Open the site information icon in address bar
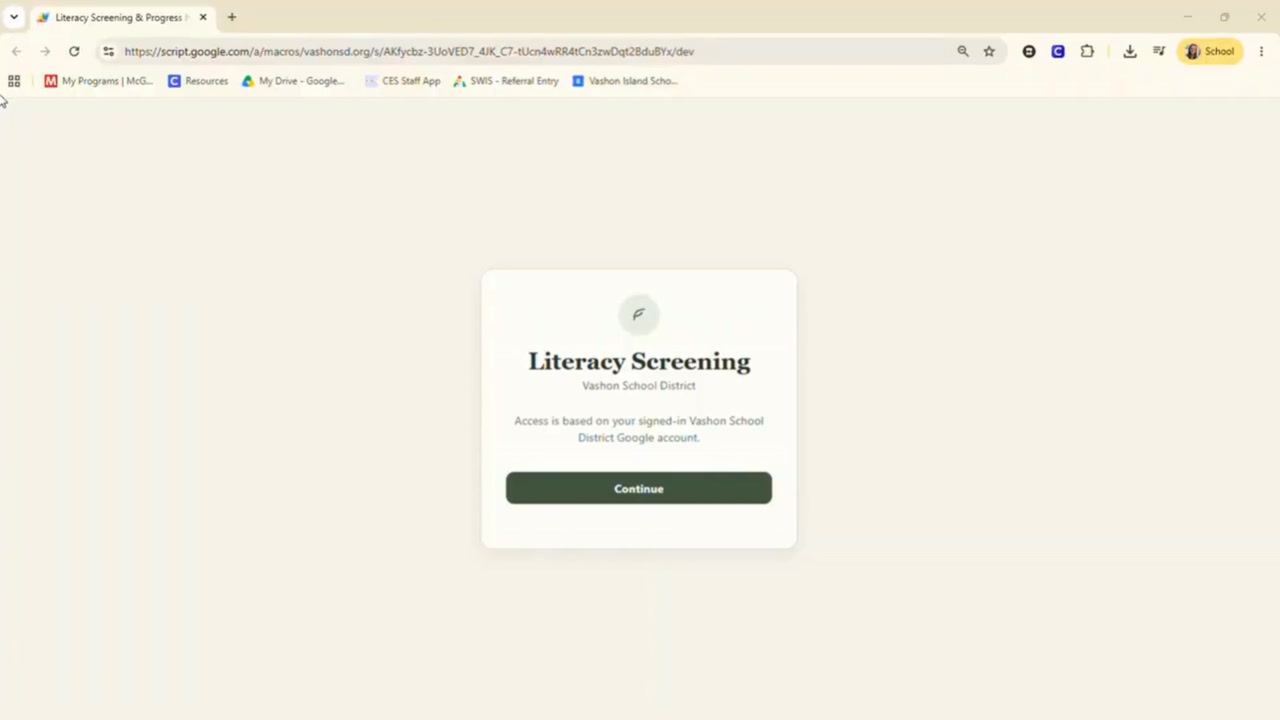 108,51
